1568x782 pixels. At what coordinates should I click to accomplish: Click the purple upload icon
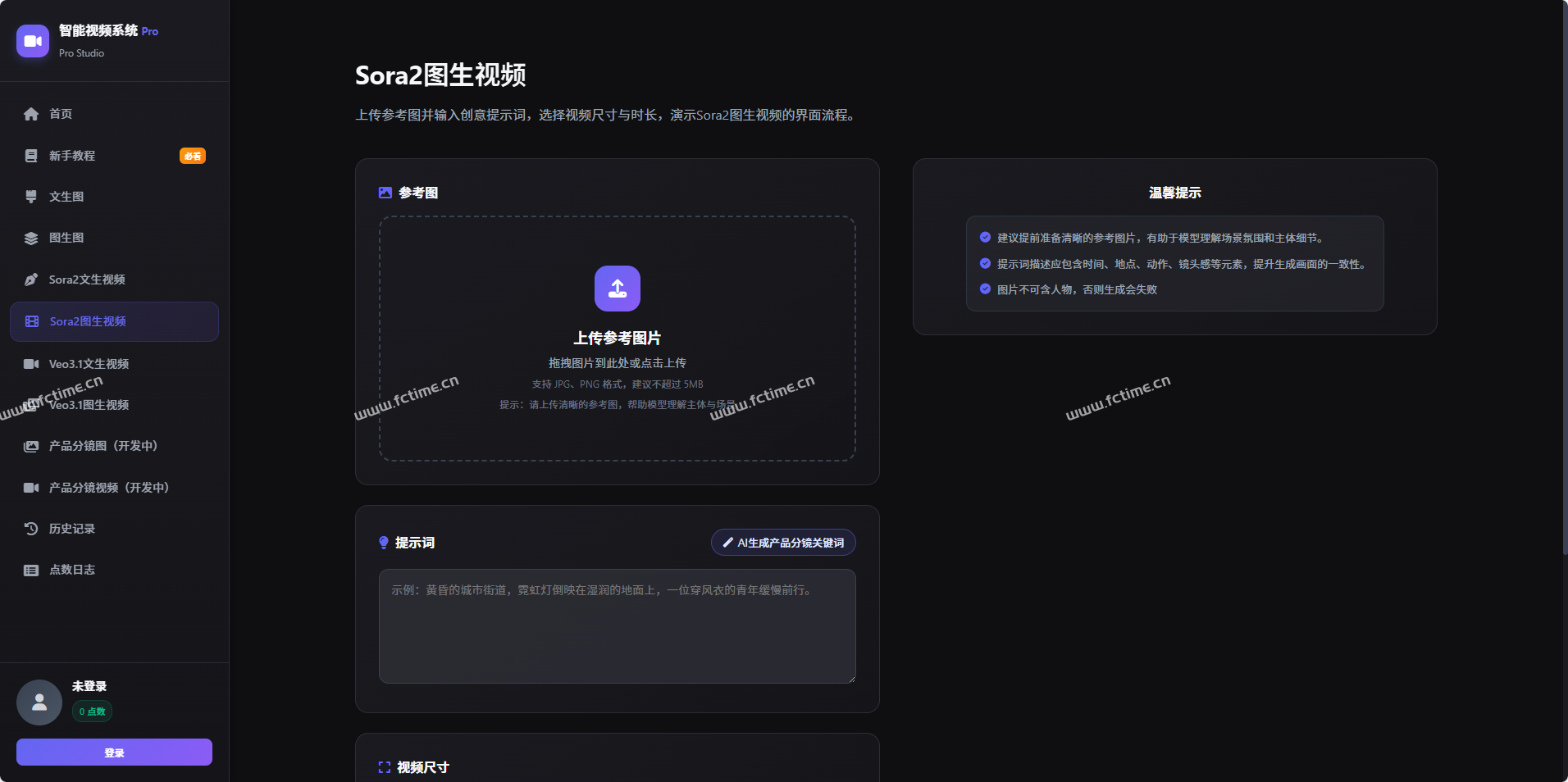click(x=617, y=289)
